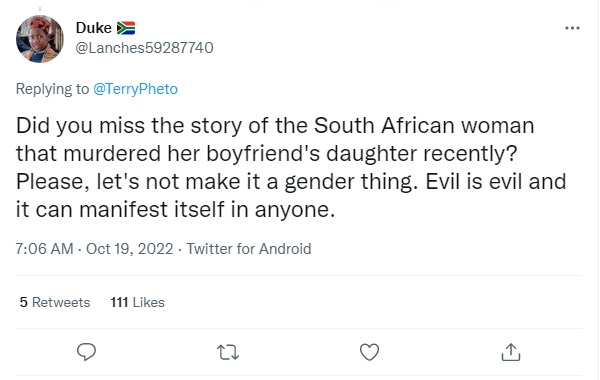The height and width of the screenshot is (380, 600).
Task: Share the tweet via the upload arrow icon
Action: pyautogui.click(x=511, y=352)
